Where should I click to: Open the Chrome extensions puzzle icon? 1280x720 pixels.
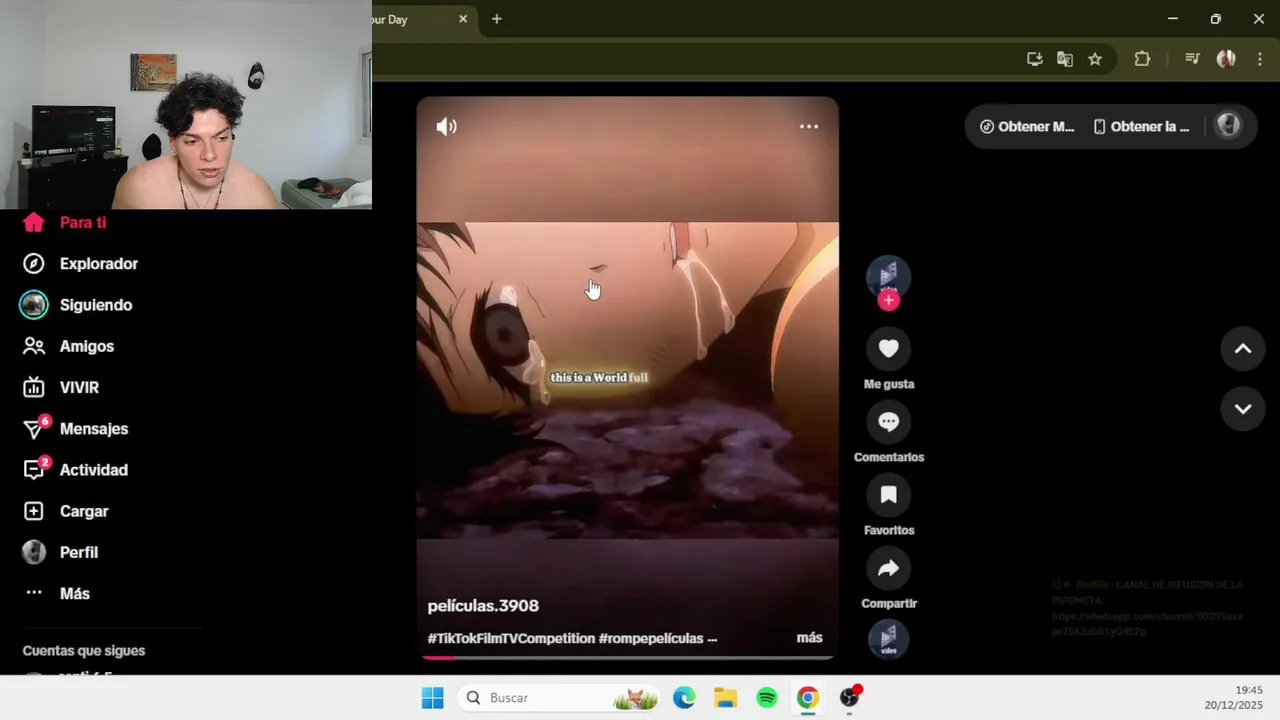pos(1142,59)
